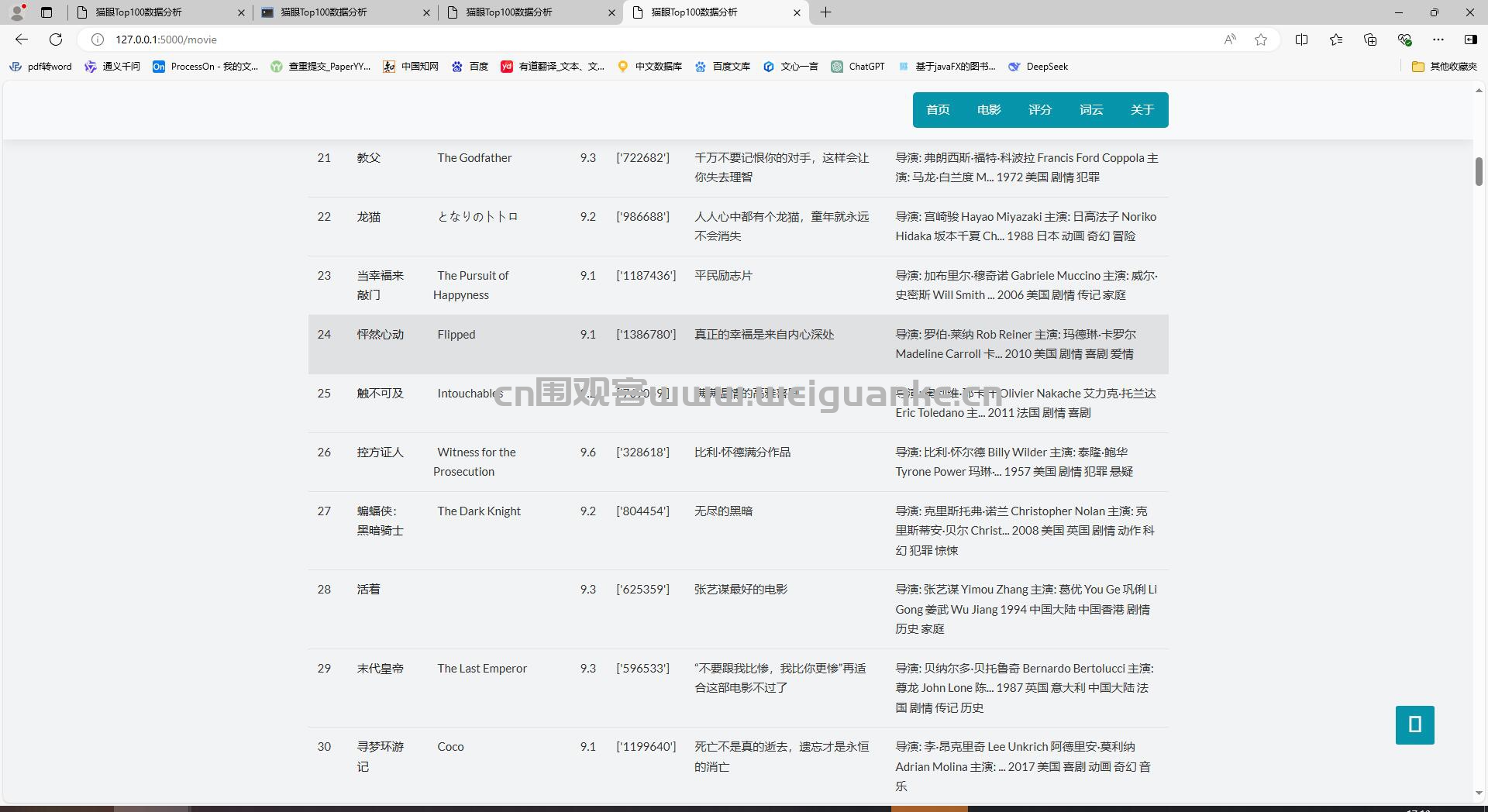The image size is (1488, 812).
Task: Go to 词云 in the navigation menu
Action: point(1091,110)
